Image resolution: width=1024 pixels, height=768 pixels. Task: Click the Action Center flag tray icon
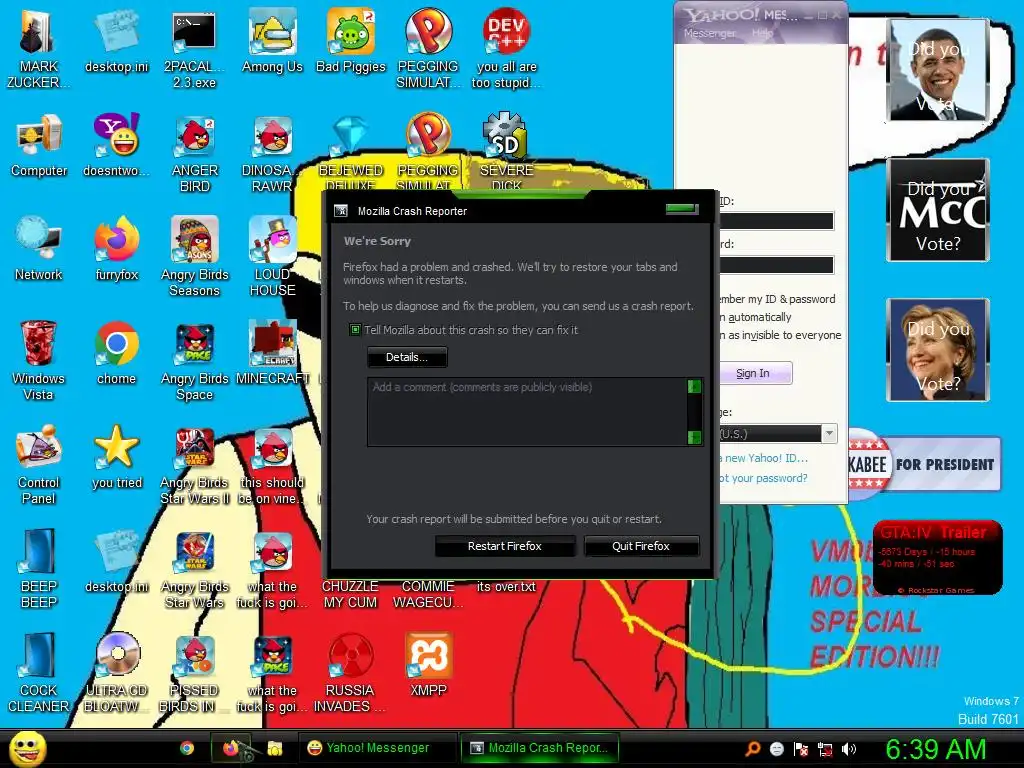(x=801, y=748)
